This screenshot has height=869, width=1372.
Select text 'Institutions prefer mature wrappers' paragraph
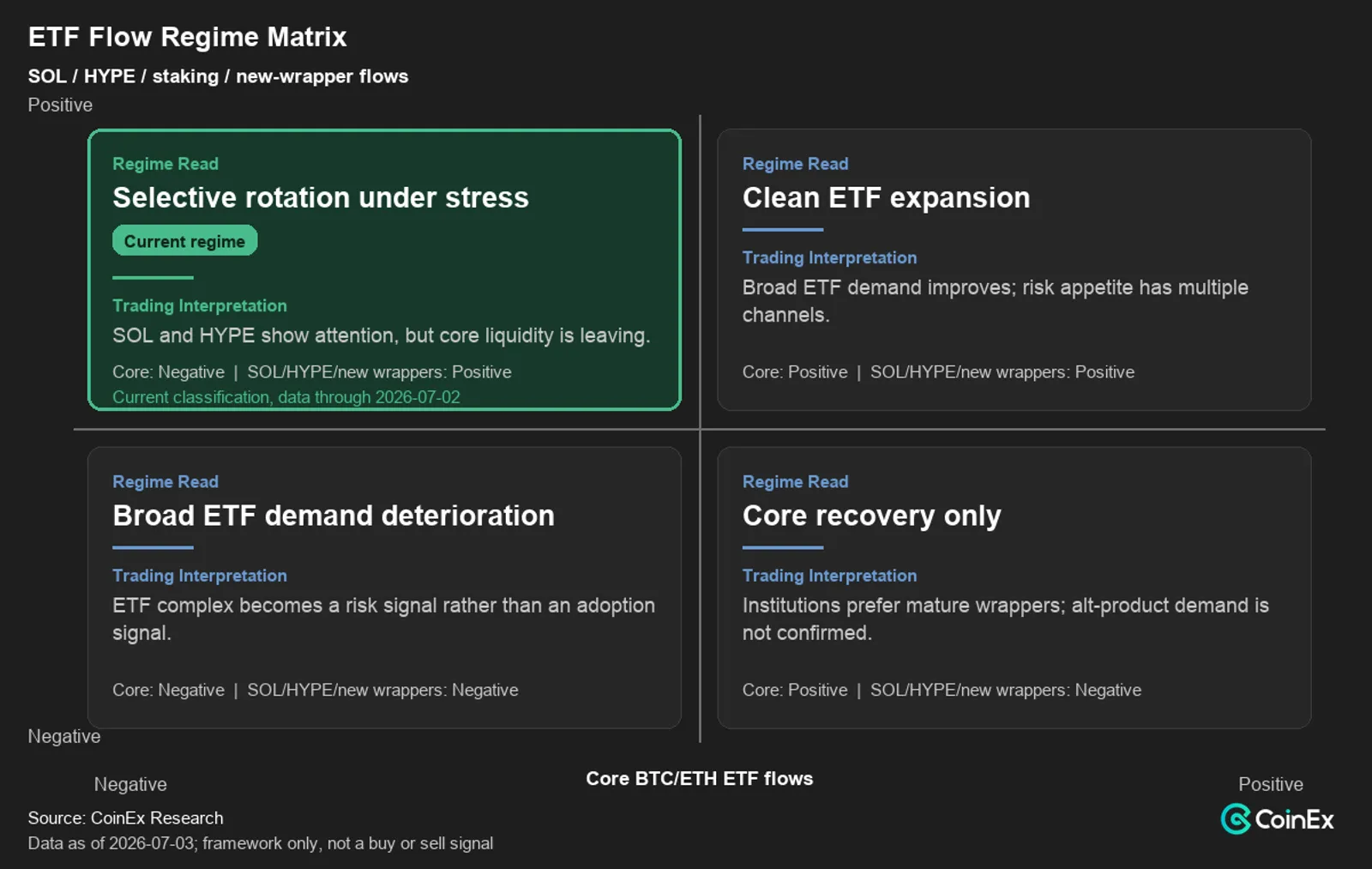(x=1005, y=619)
